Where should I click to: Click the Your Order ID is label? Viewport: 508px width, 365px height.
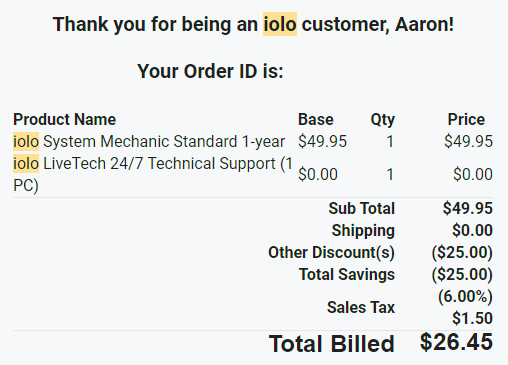click(210, 71)
